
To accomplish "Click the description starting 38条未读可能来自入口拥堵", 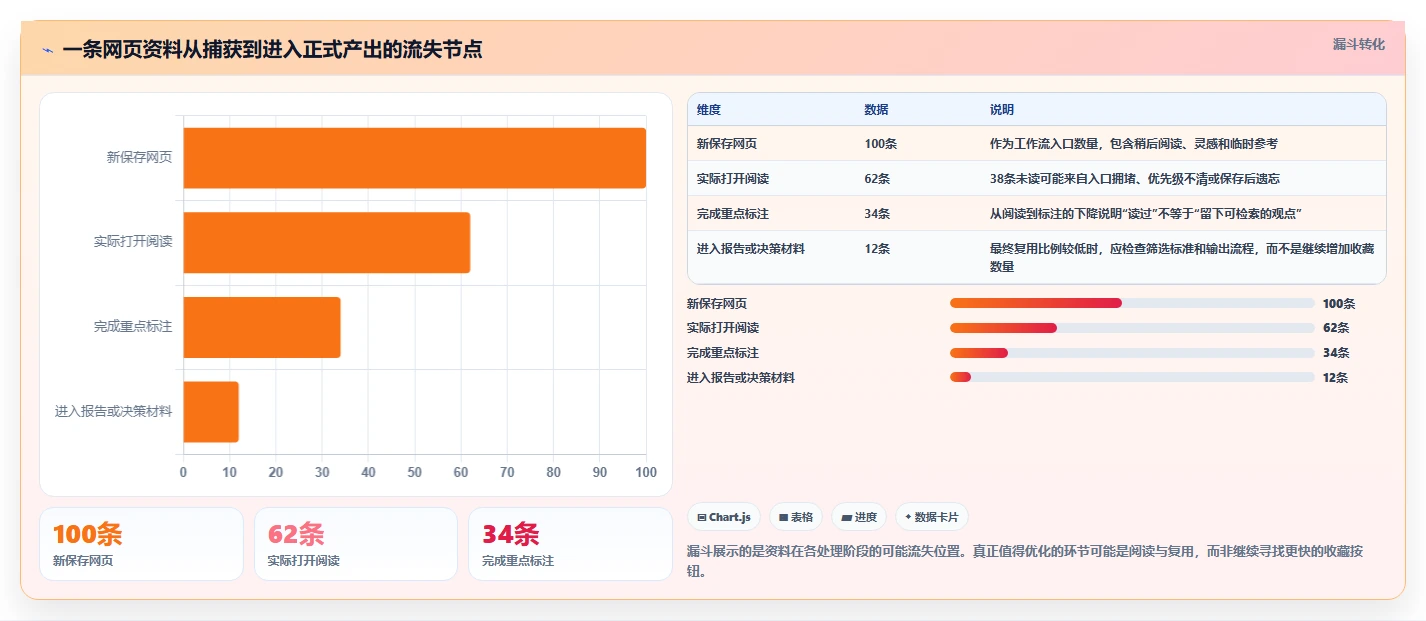I will tap(1135, 179).
